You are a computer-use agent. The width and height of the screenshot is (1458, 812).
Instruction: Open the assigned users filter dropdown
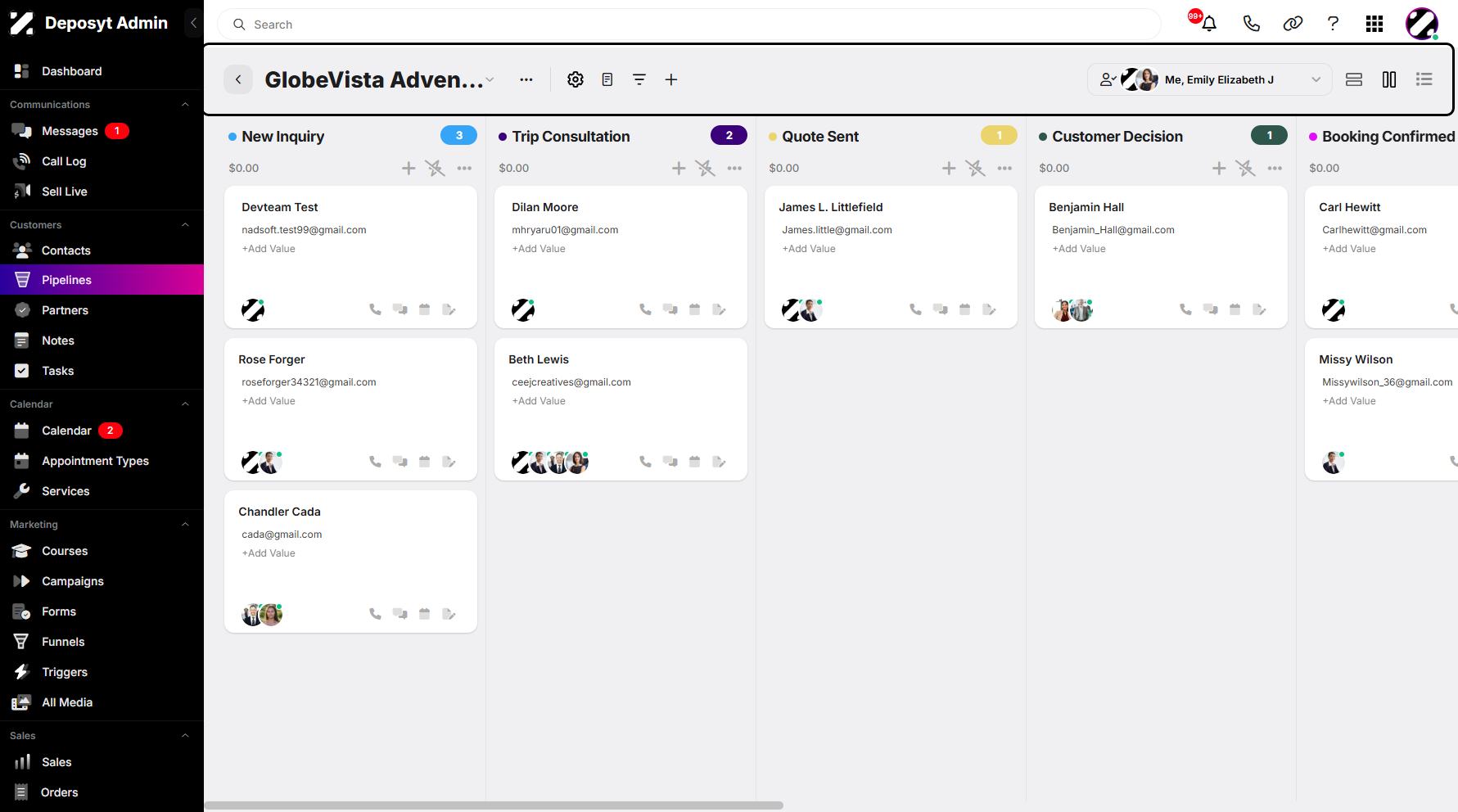coord(1210,79)
